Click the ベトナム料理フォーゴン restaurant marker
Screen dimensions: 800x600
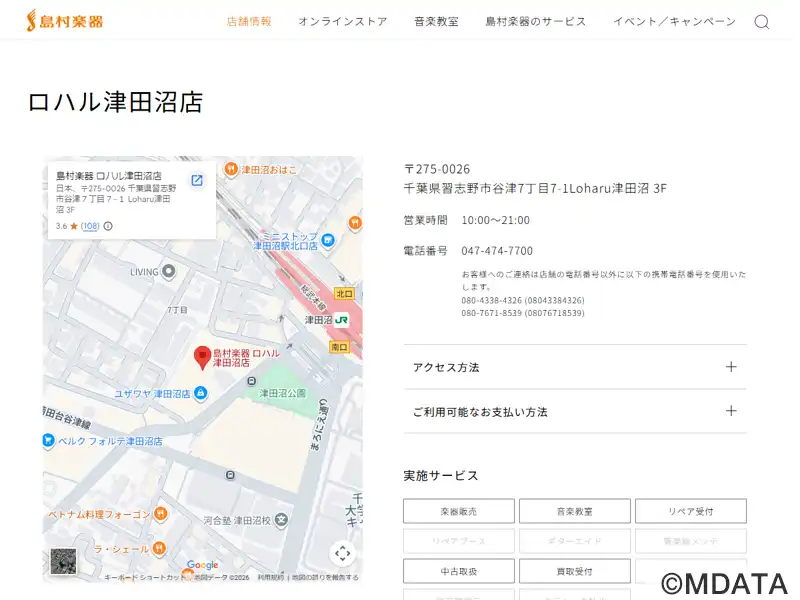pos(161,513)
